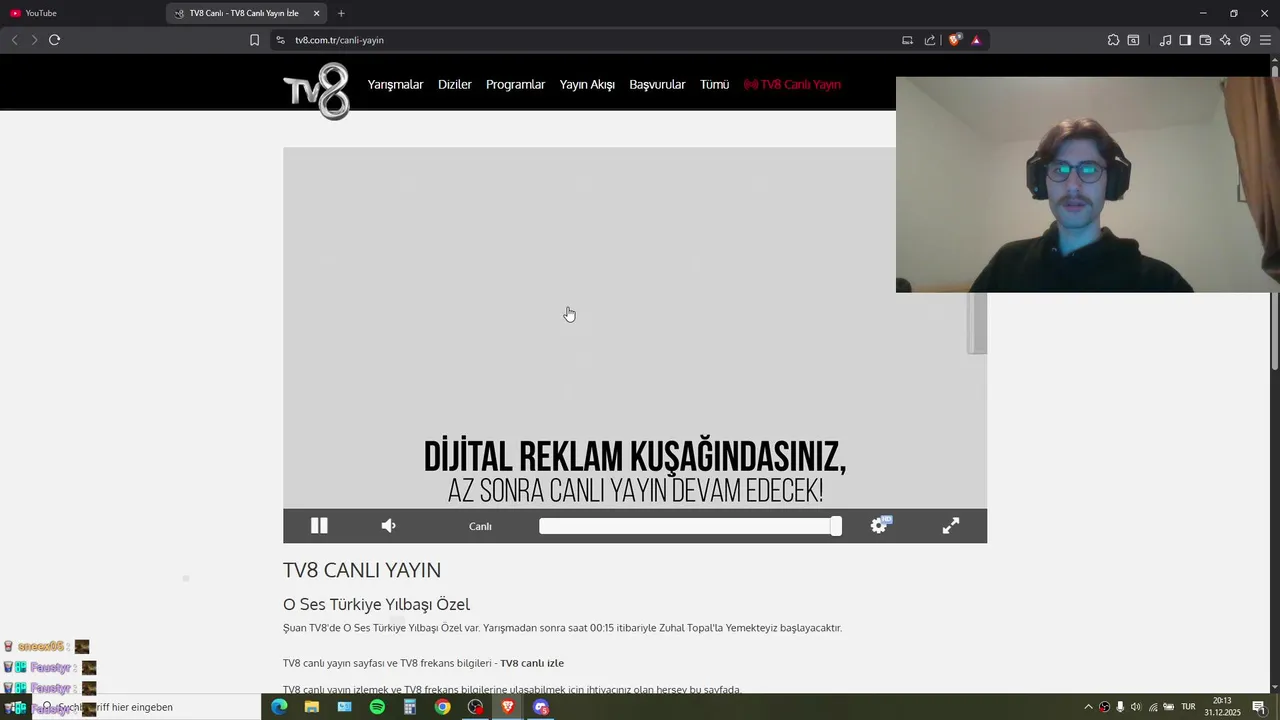Go forward in browser history
The height and width of the screenshot is (720, 1280).
pyautogui.click(x=34, y=40)
